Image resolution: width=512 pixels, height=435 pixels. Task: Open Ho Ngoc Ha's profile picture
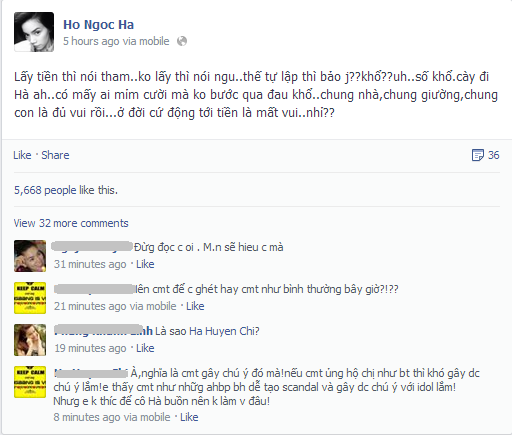(x=34, y=32)
